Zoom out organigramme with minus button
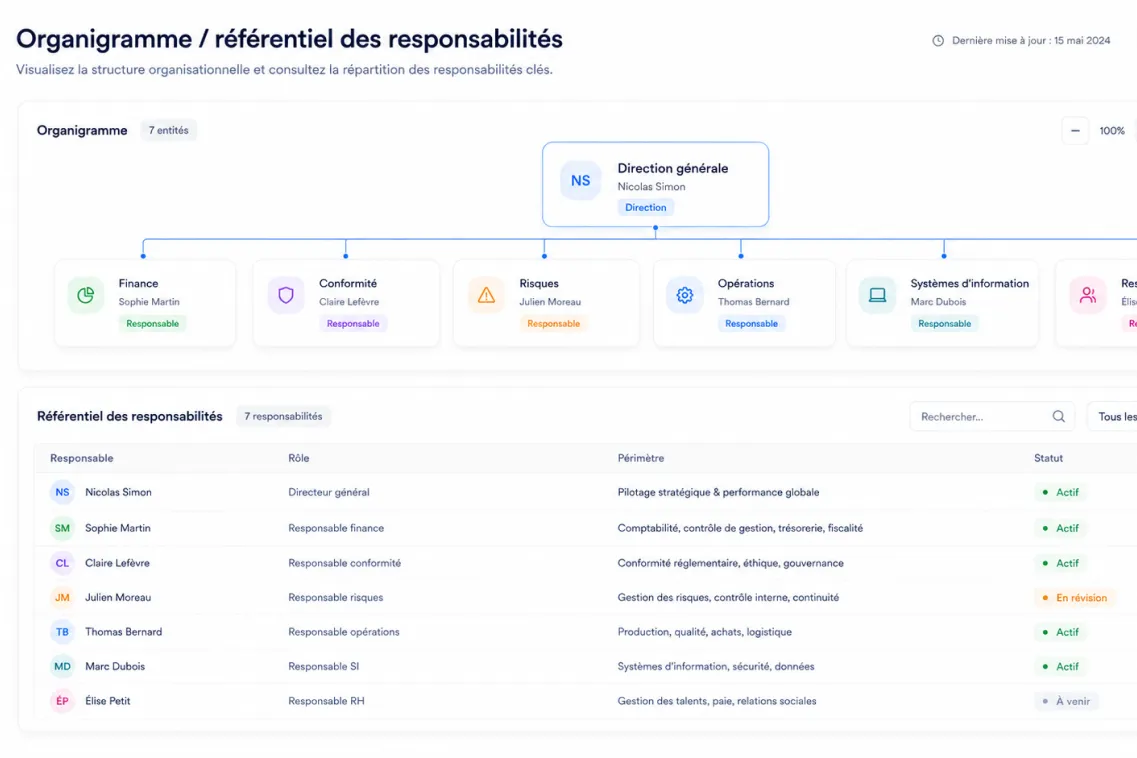This screenshot has width=1137, height=758. [1075, 131]
